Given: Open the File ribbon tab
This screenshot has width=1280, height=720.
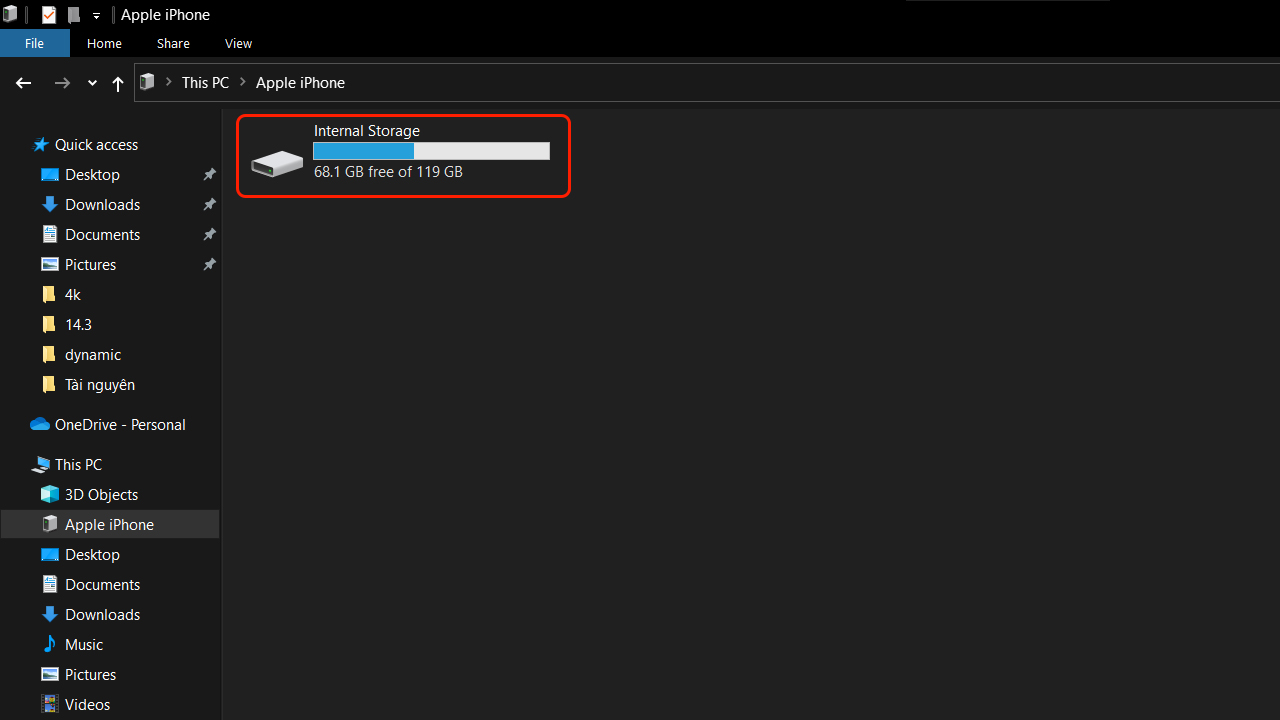Looking at the screenshot, I should pos(34,43).
